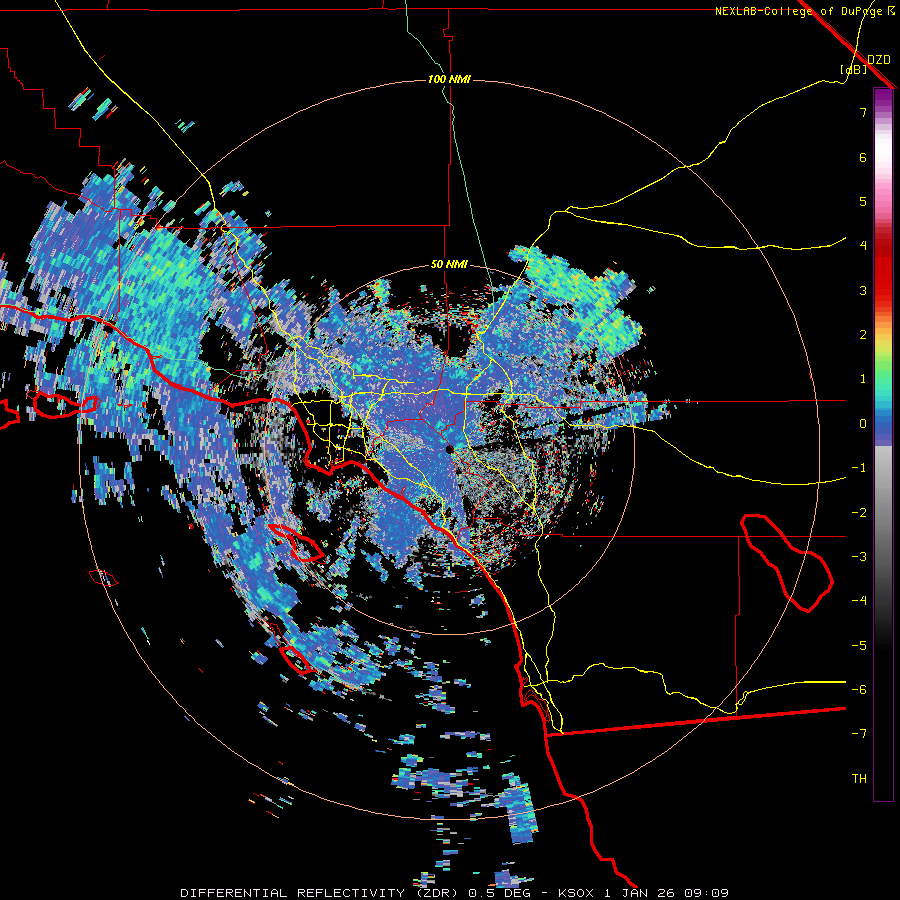
Task: Click the 09:09 time stamp
Action: [x=708, y=893]
